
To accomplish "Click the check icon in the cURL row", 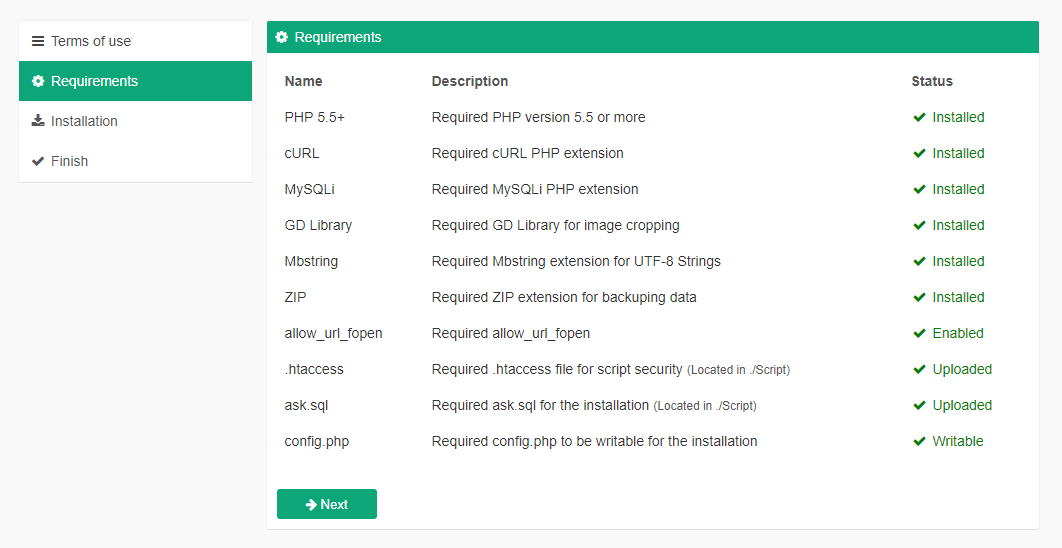I will point(919,153).
